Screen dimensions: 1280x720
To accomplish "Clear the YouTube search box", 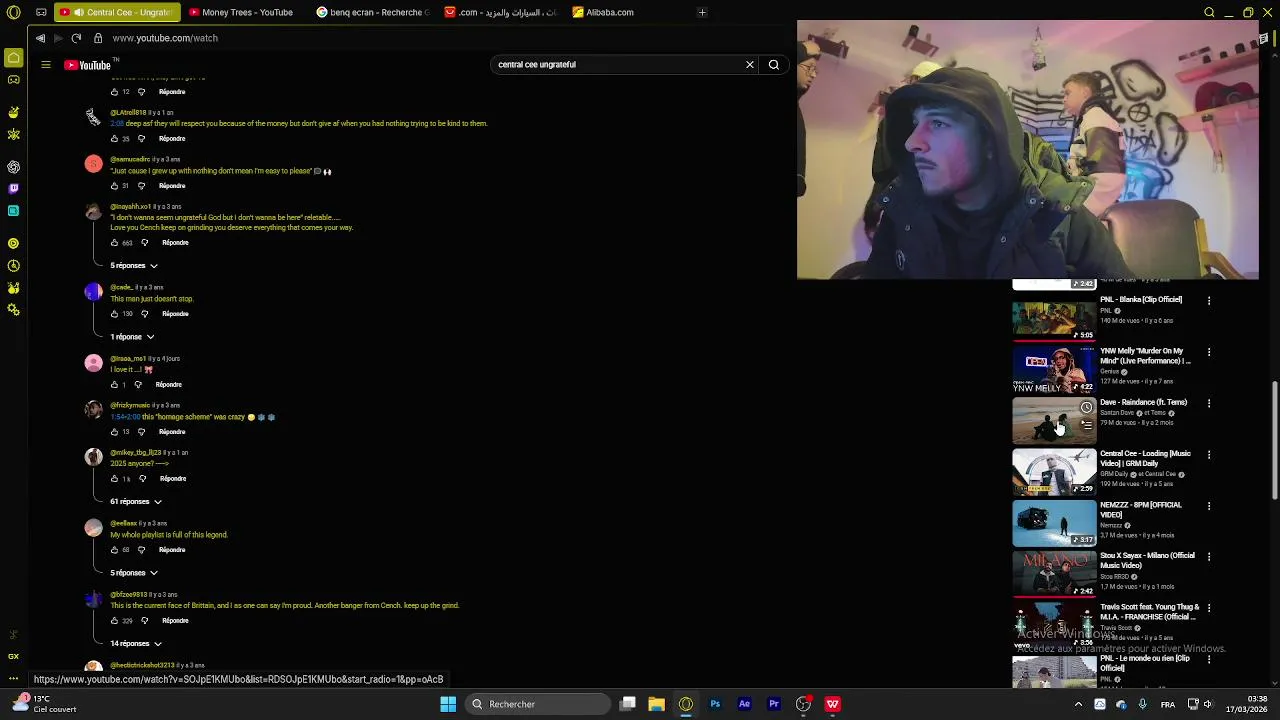I will click(750, 65).
